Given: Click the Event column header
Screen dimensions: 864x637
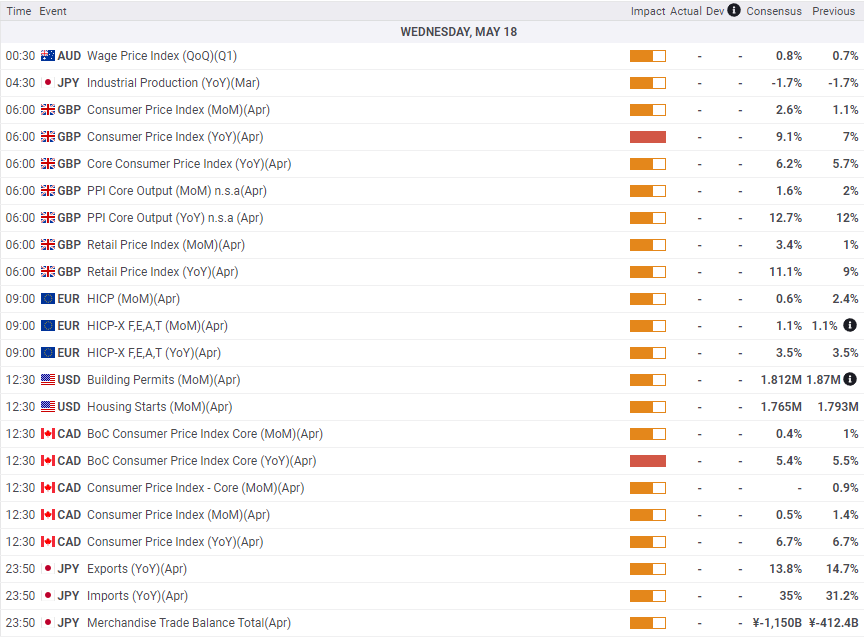Looking at the screenshot, I should [53, 11].
